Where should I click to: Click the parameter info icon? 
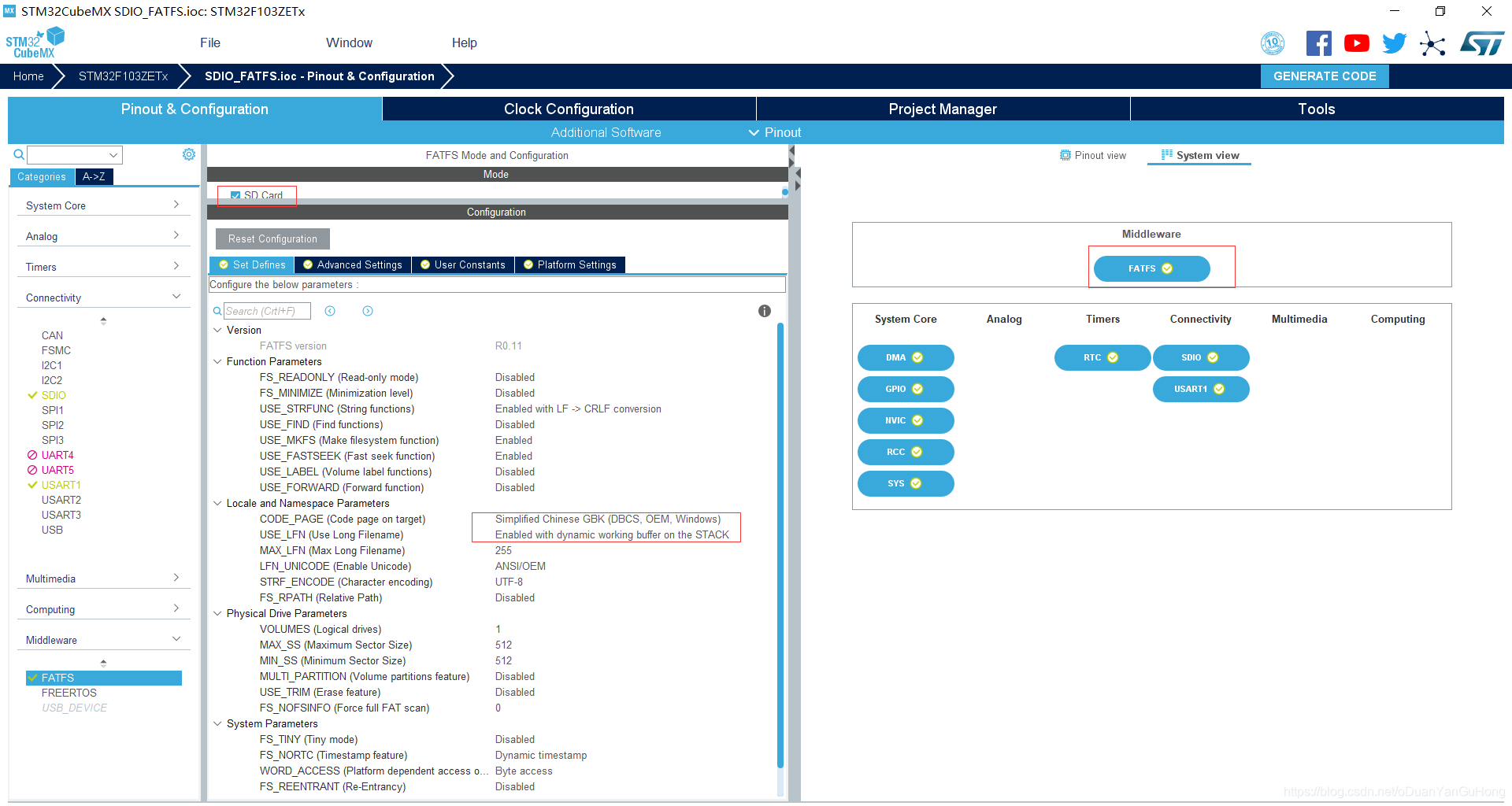[764, 311]
